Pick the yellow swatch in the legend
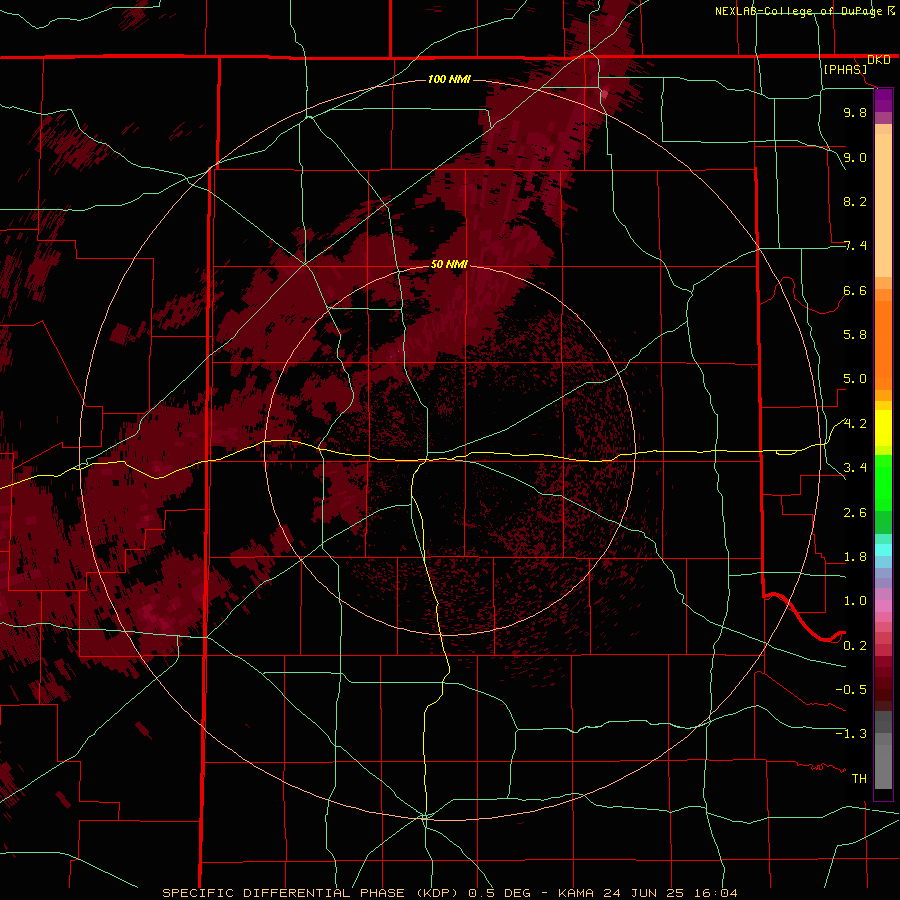 [x=883, y=428]
